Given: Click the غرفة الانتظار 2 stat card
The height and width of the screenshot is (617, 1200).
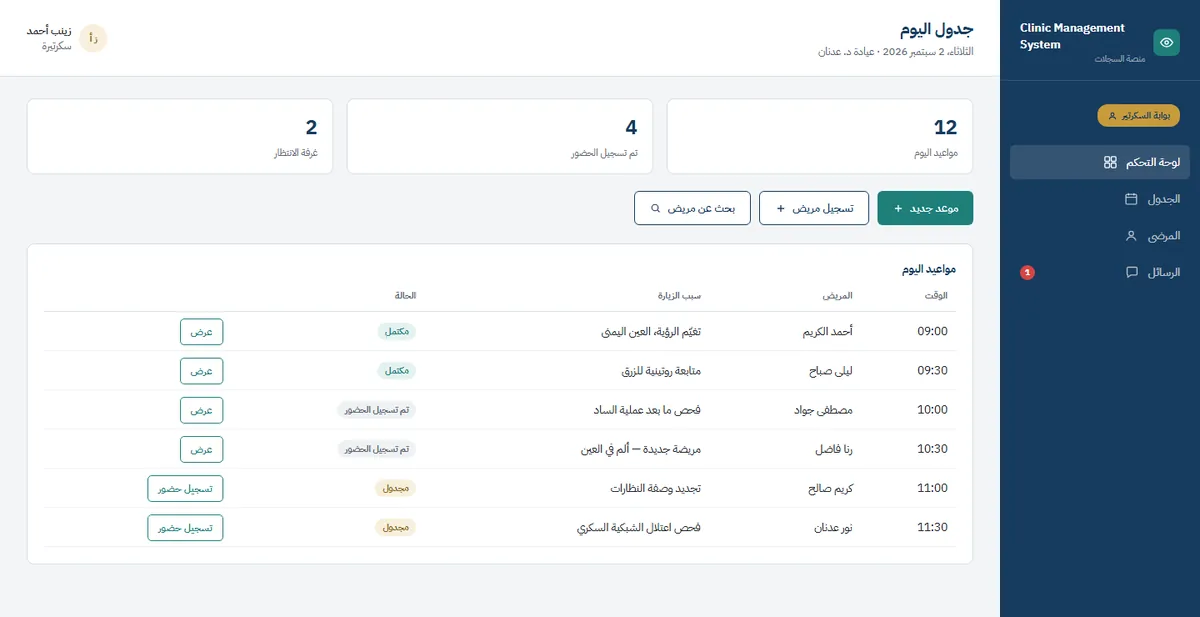Looking at the screenshot, I should coord(180,136).
